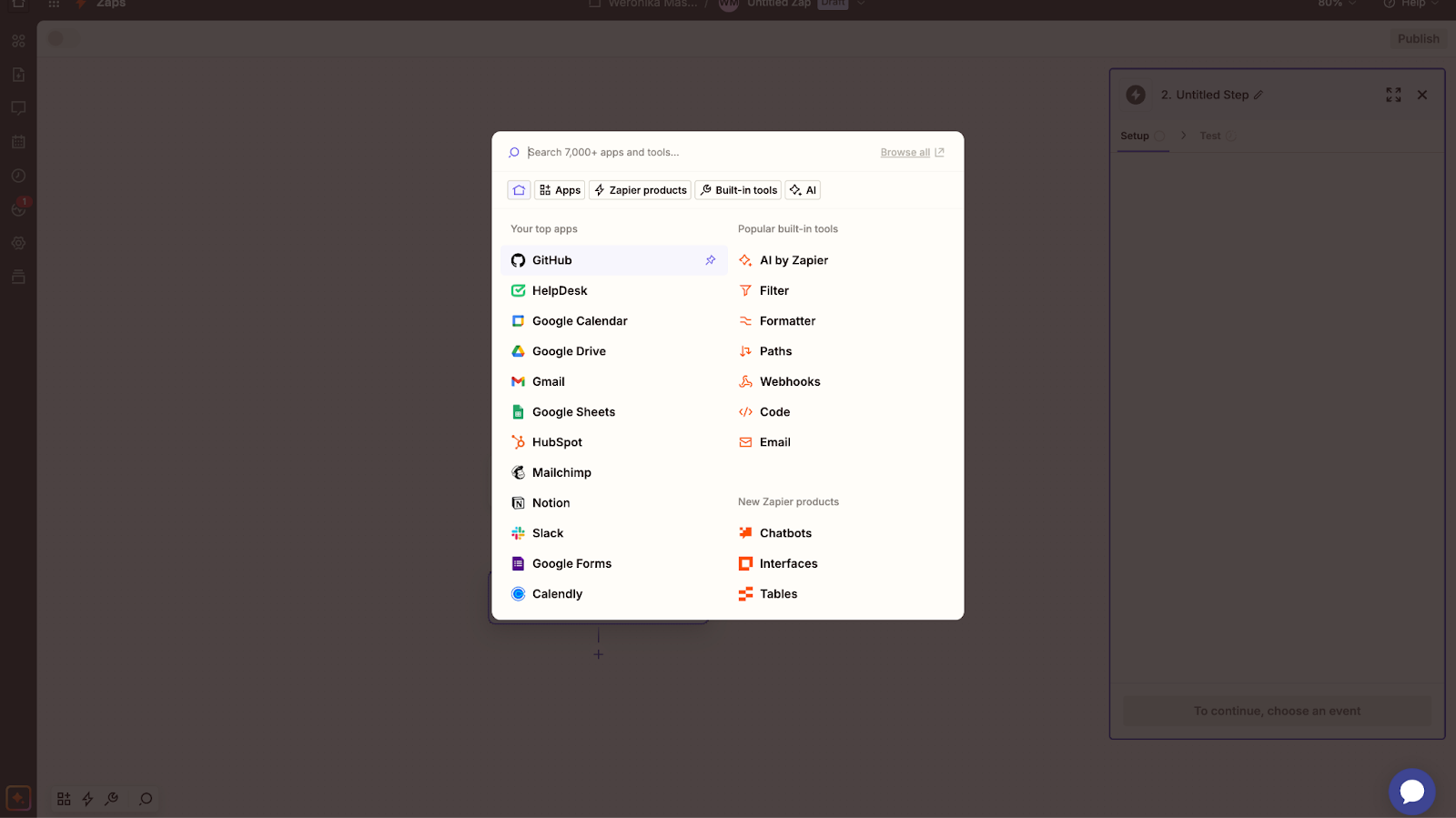Click 'To continue, choose an event'
This screenshot has height=818, width=1456.
tap(1277, 711)
